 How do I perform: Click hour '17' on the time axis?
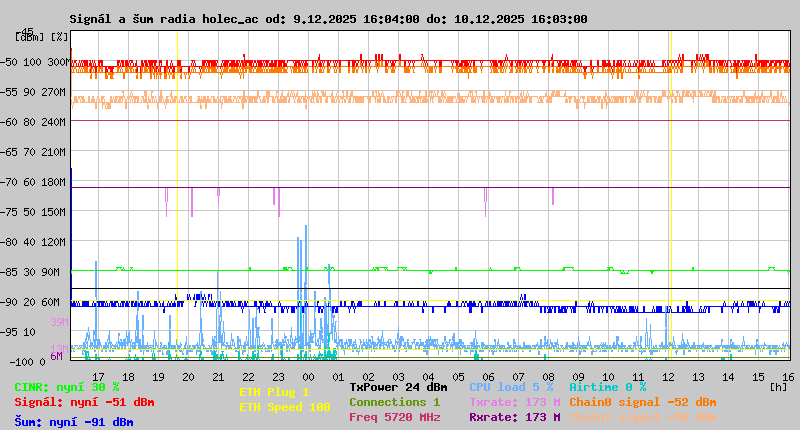click(x=98, y=377)
